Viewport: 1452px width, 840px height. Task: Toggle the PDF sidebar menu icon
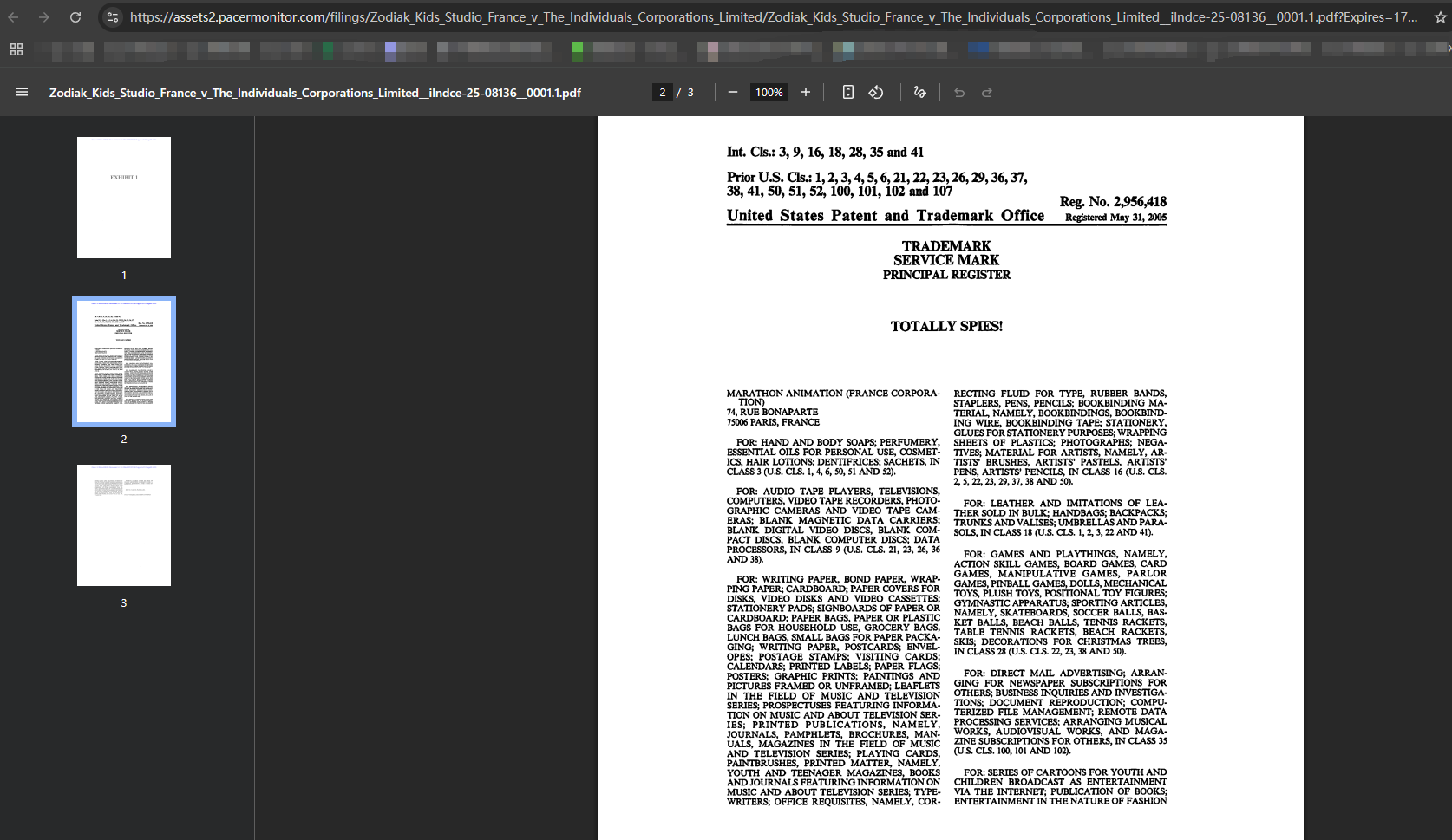click(22, 92)
